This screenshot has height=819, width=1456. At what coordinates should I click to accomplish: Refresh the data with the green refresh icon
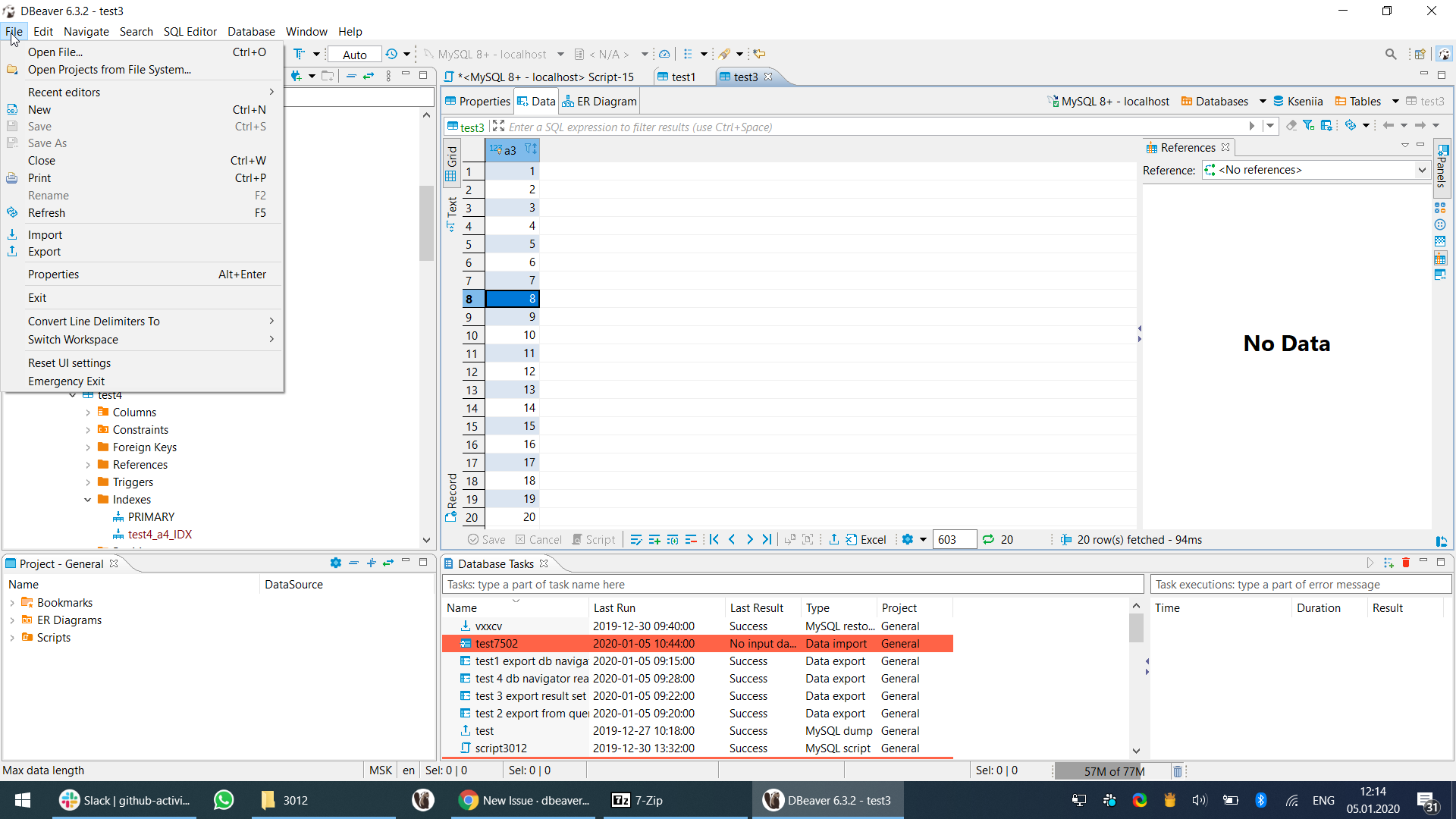pos(988,540)
